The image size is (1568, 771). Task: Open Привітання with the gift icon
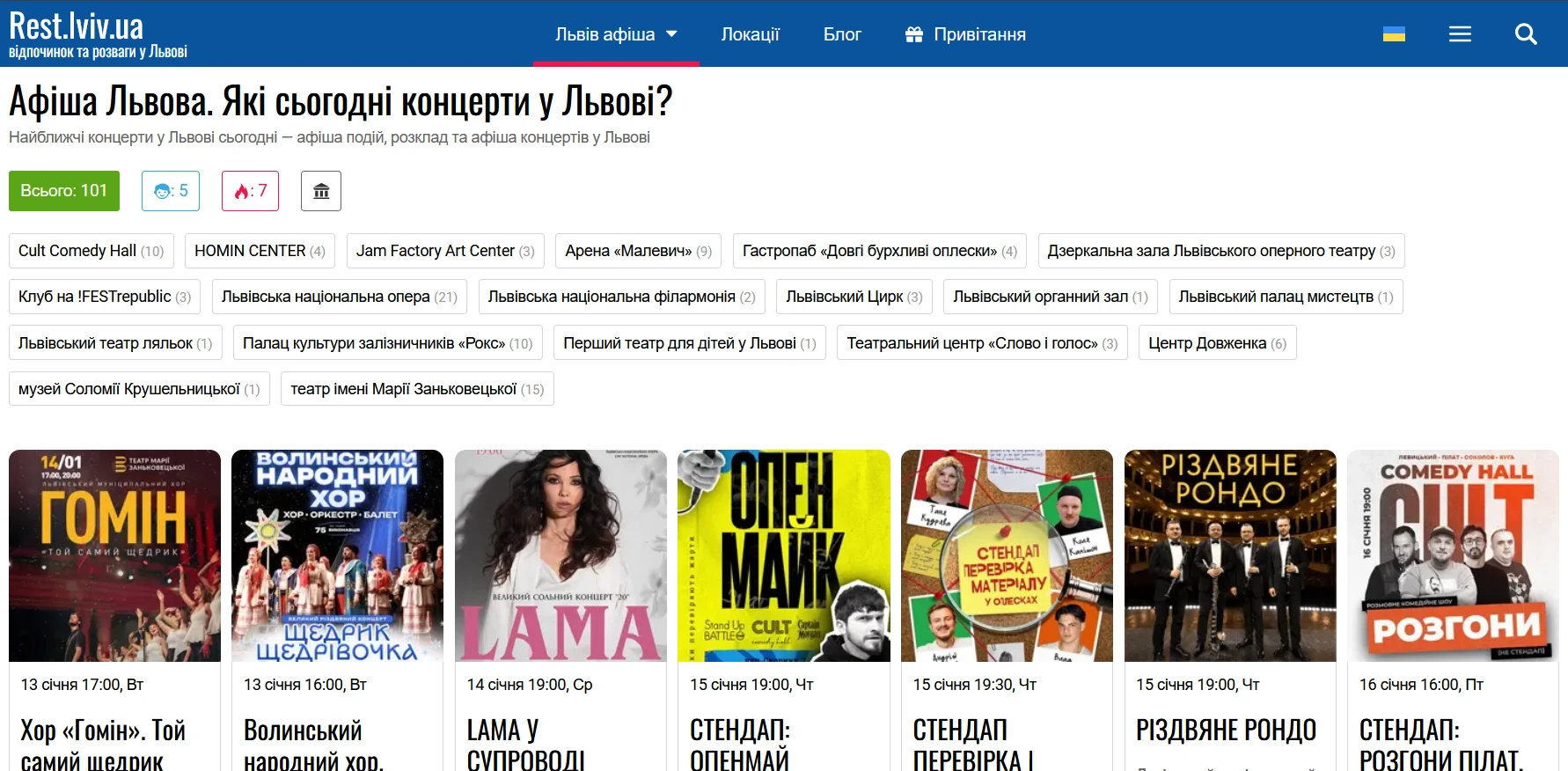pos(965,34)
